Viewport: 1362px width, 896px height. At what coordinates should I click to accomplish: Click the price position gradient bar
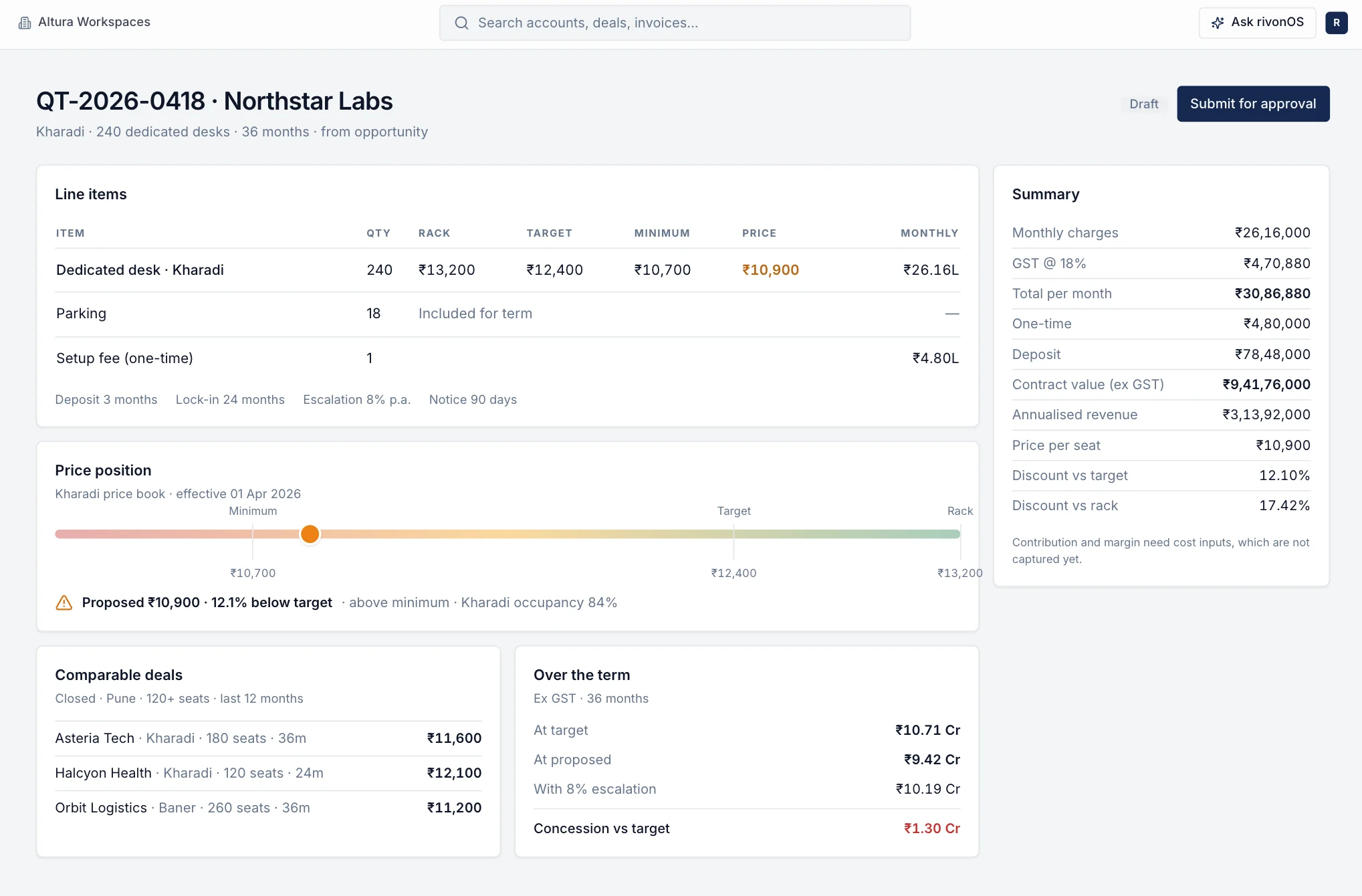(507, 534)
